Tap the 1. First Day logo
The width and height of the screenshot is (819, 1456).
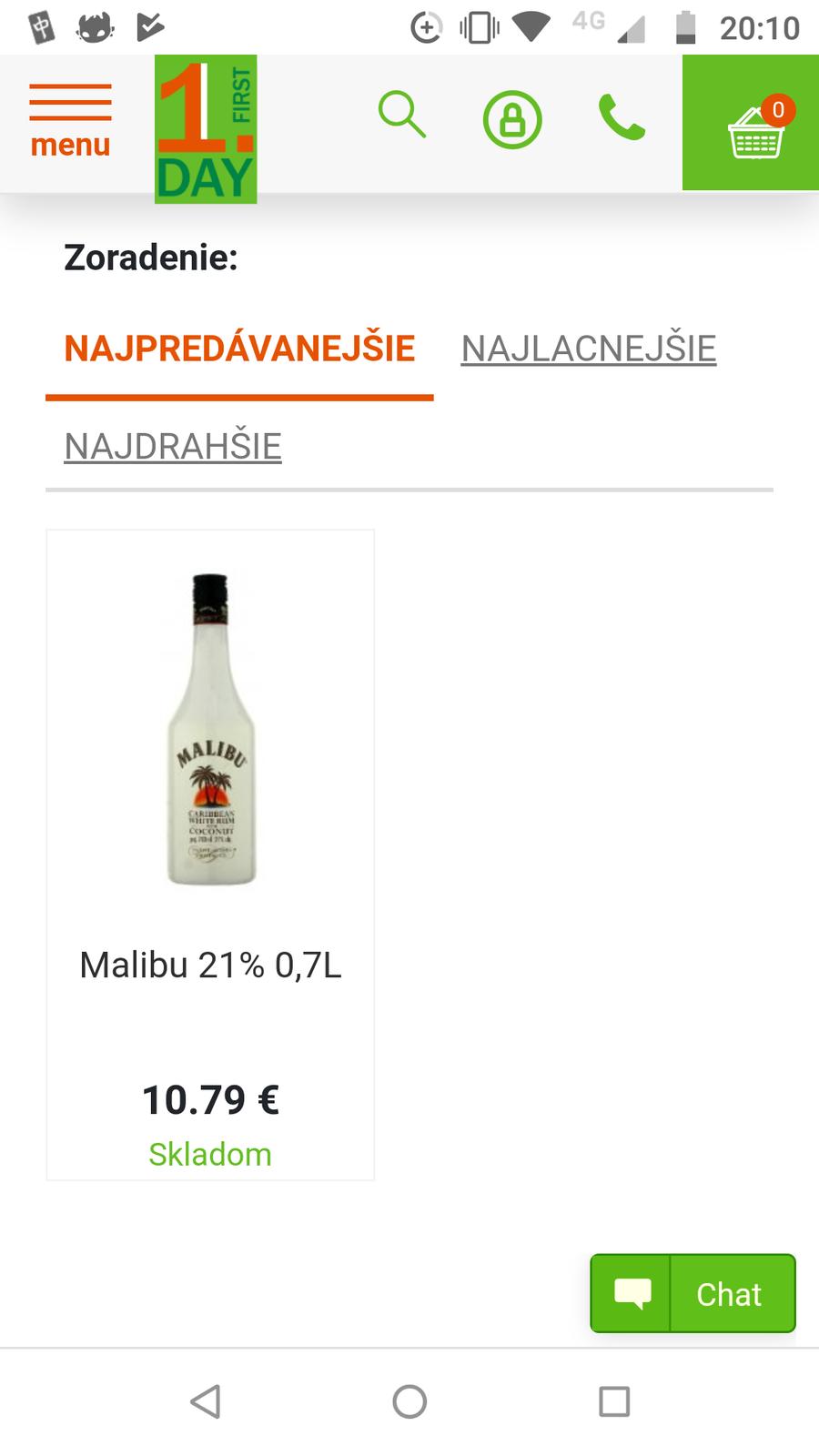tap(206, 129)
